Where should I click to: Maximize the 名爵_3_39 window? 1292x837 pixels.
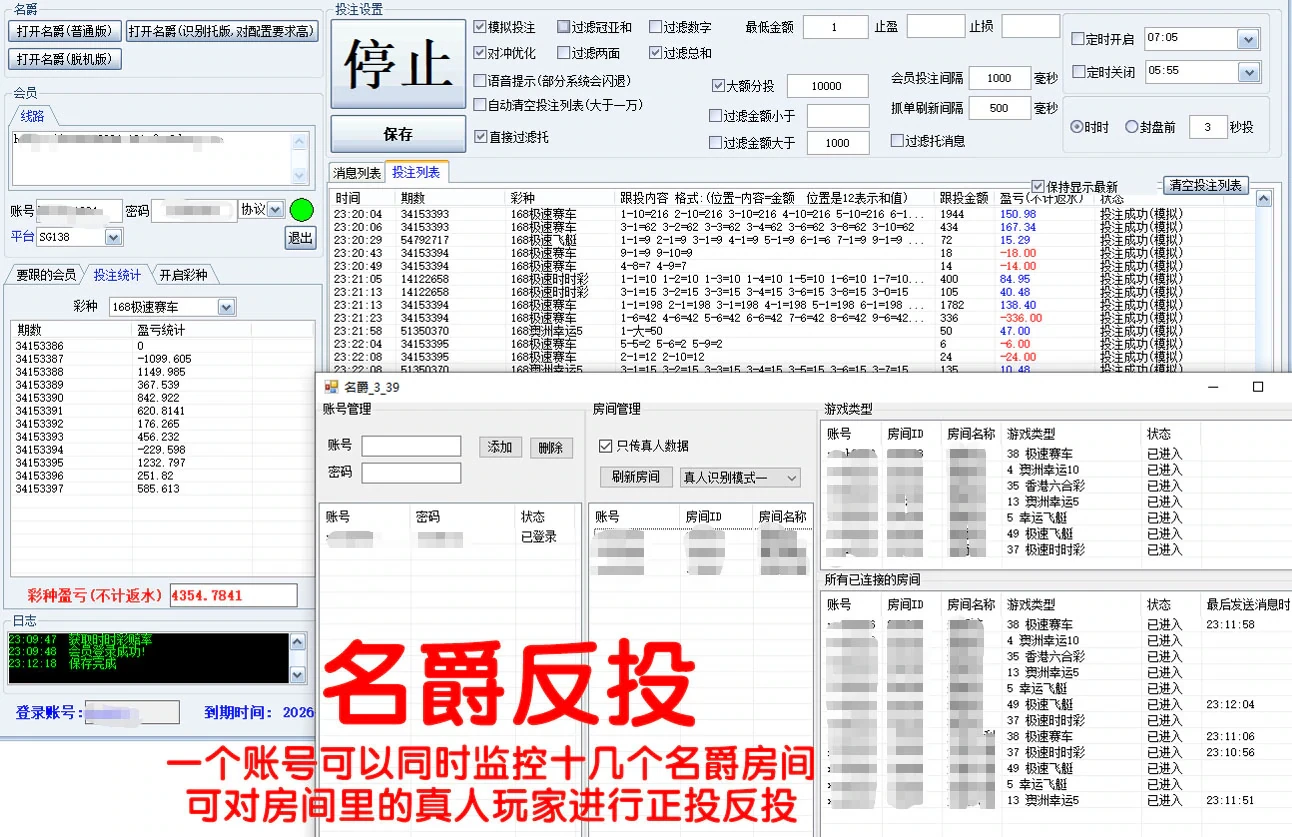coord(1258,386)
